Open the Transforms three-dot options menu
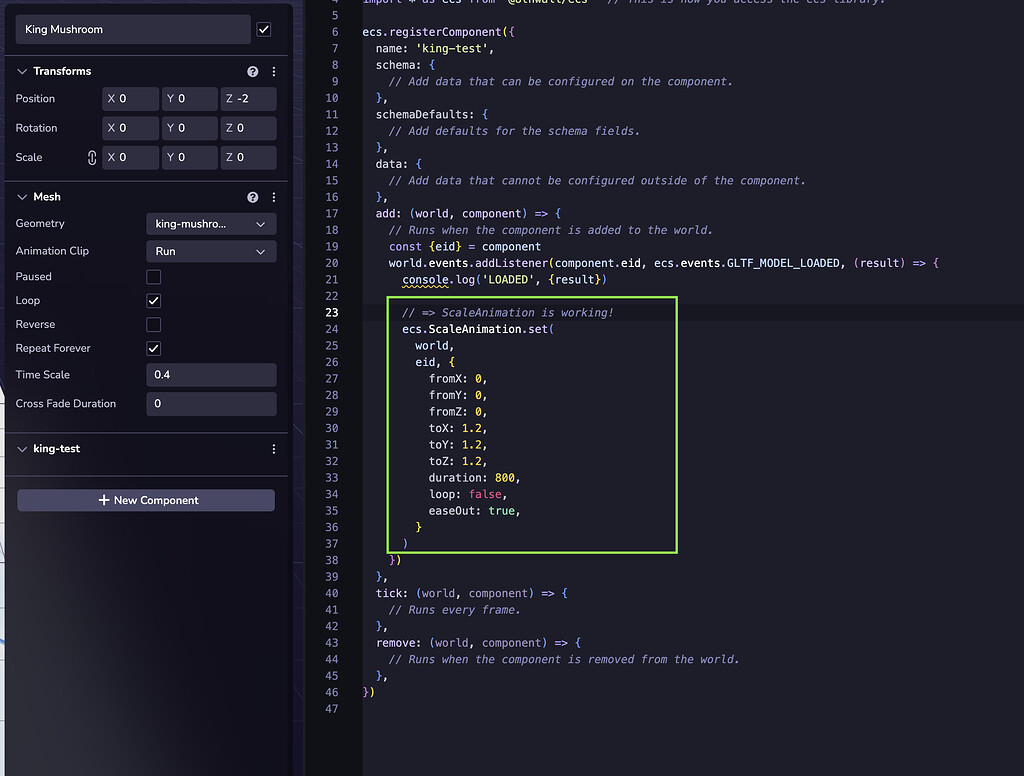 tap(273, 71)
